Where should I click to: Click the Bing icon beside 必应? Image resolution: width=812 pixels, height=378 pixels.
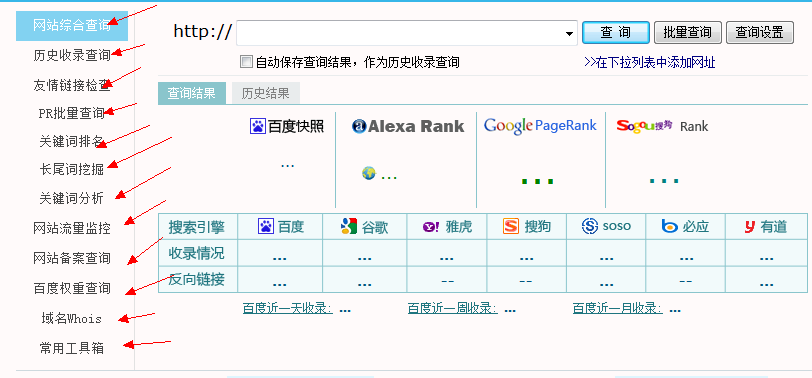pos(670,226)
